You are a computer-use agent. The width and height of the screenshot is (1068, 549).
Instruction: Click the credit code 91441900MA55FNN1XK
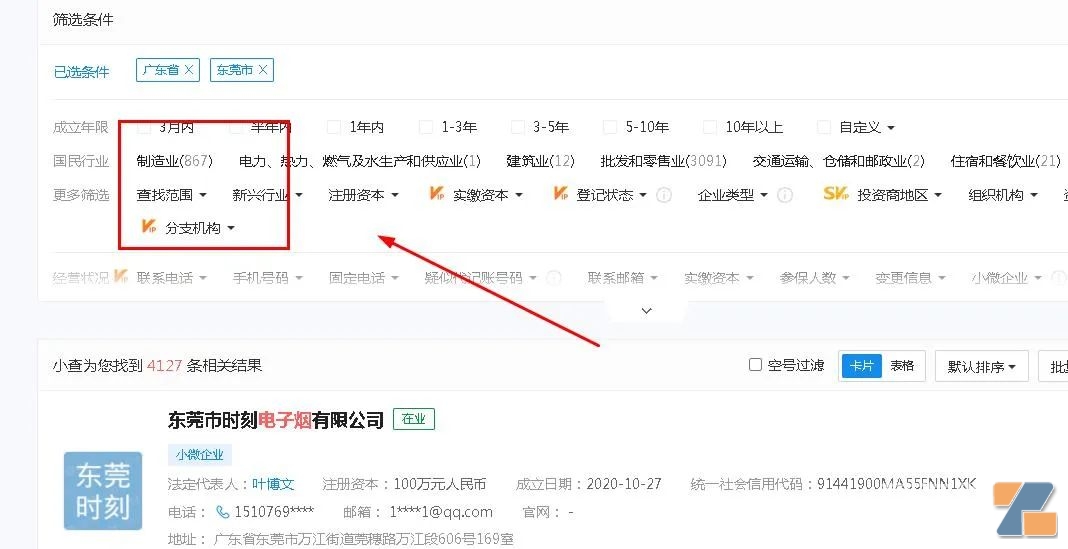pos(896,484)
